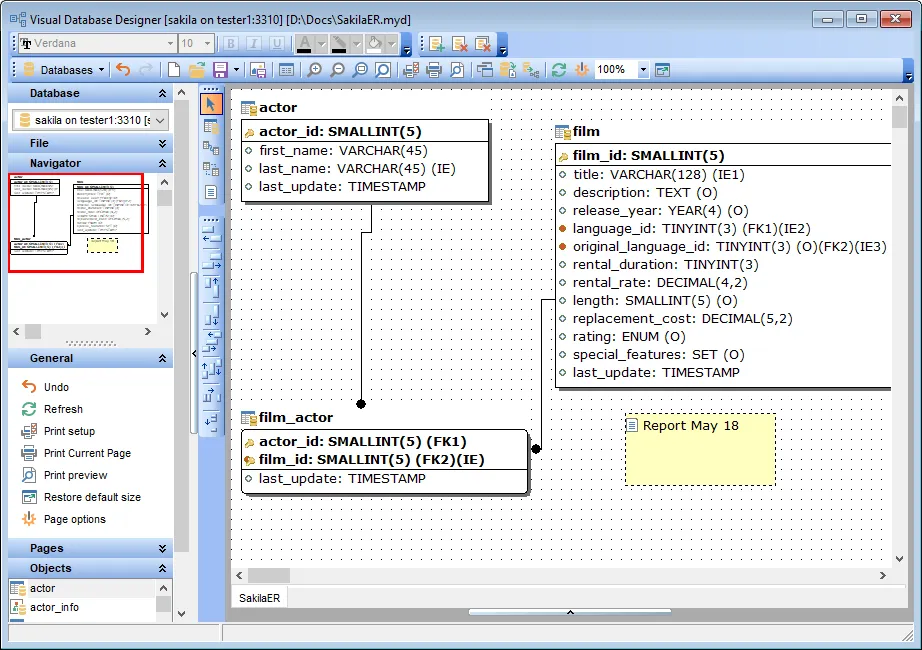The height and width of the screenshot is (650, 922).
Task: Open the line color swatch button
Action: pyautogui.click(x=339, y=44)
